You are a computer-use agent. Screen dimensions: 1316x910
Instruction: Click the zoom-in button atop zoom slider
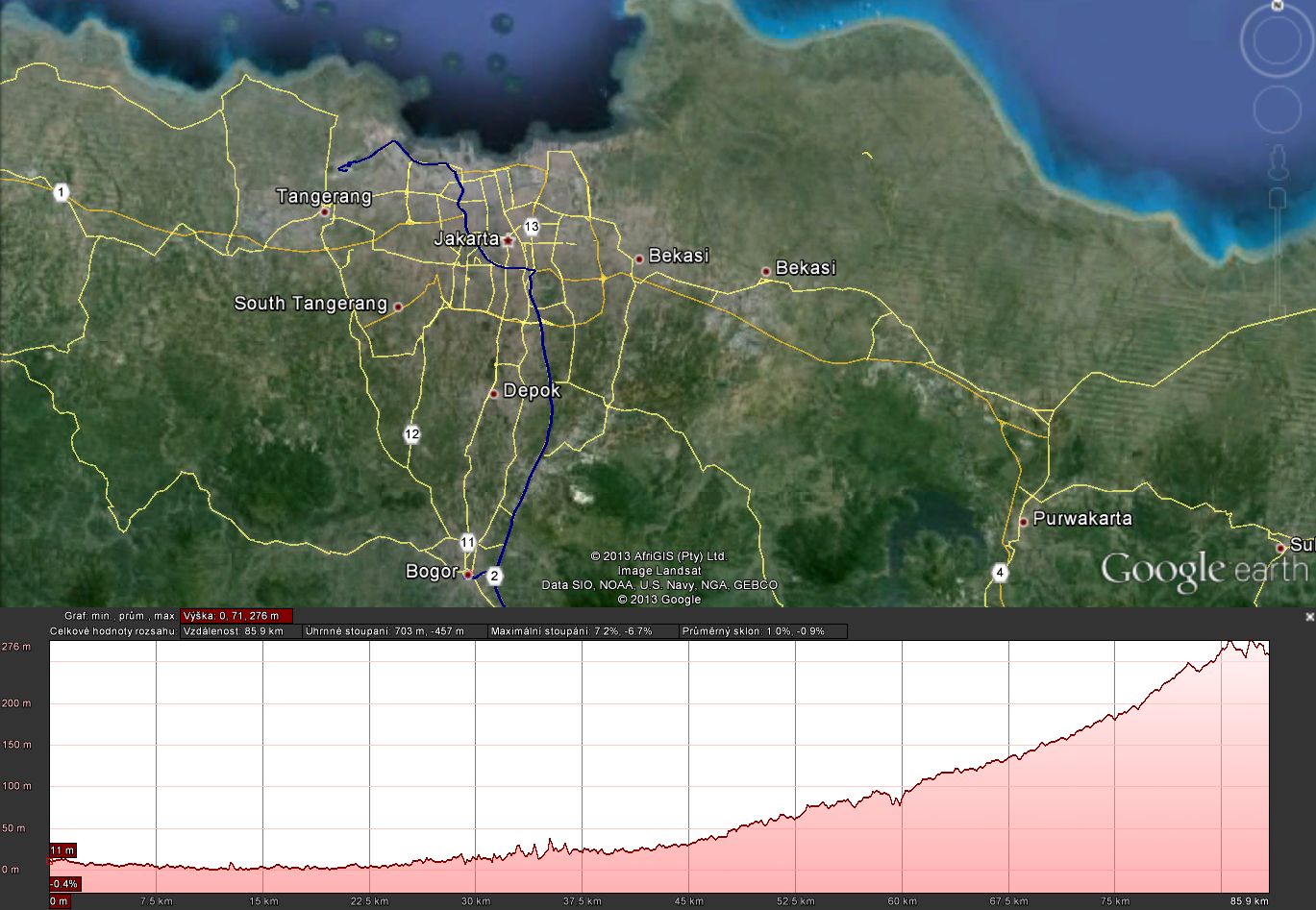point(1278,198)
